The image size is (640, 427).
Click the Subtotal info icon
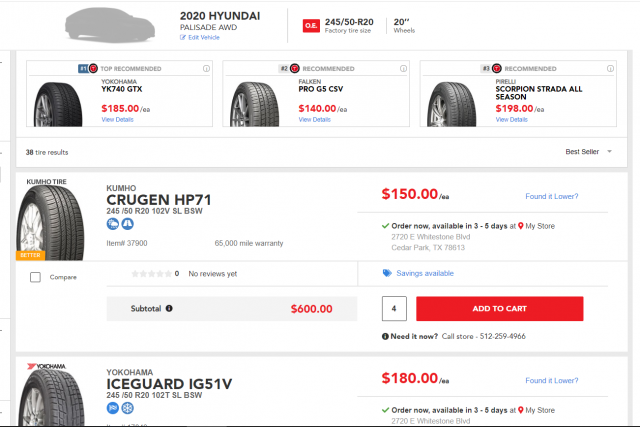click(169, 309)
